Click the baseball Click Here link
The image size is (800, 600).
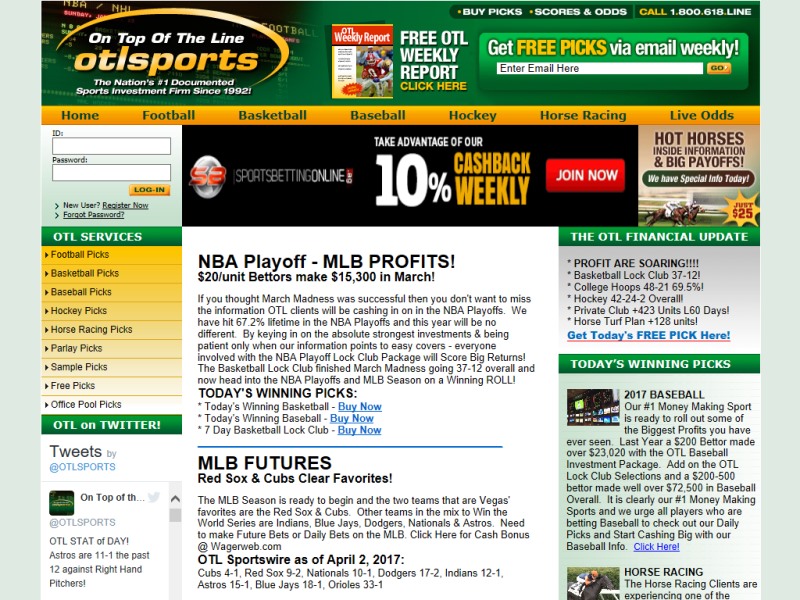click(656, 546)
